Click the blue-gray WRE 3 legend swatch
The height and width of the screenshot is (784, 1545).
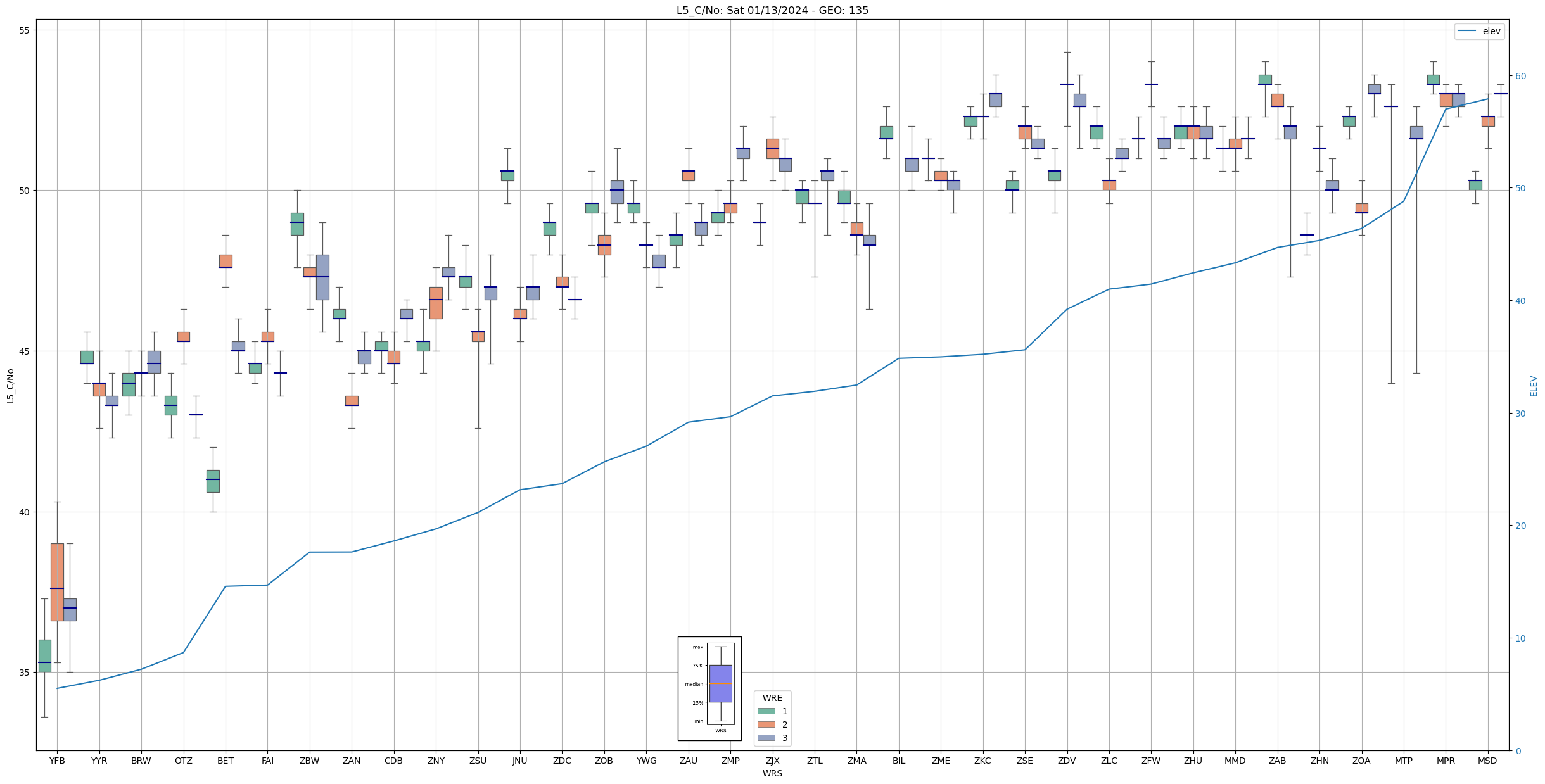[766, 738]
